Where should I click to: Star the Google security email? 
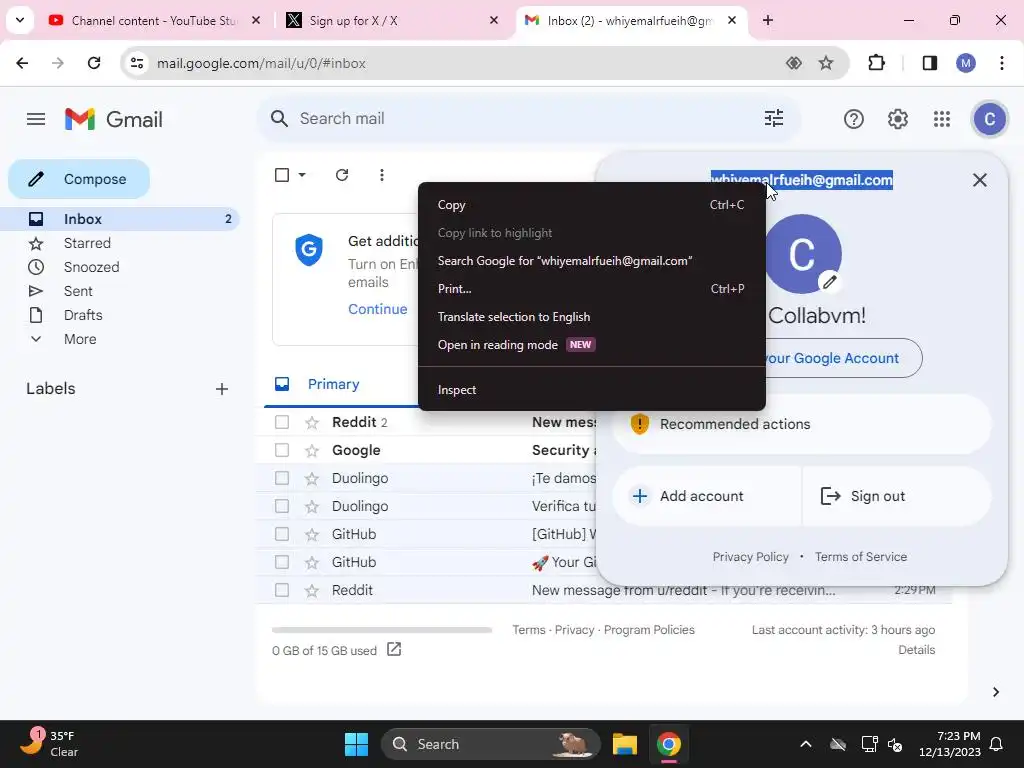(x=312, y=451)
